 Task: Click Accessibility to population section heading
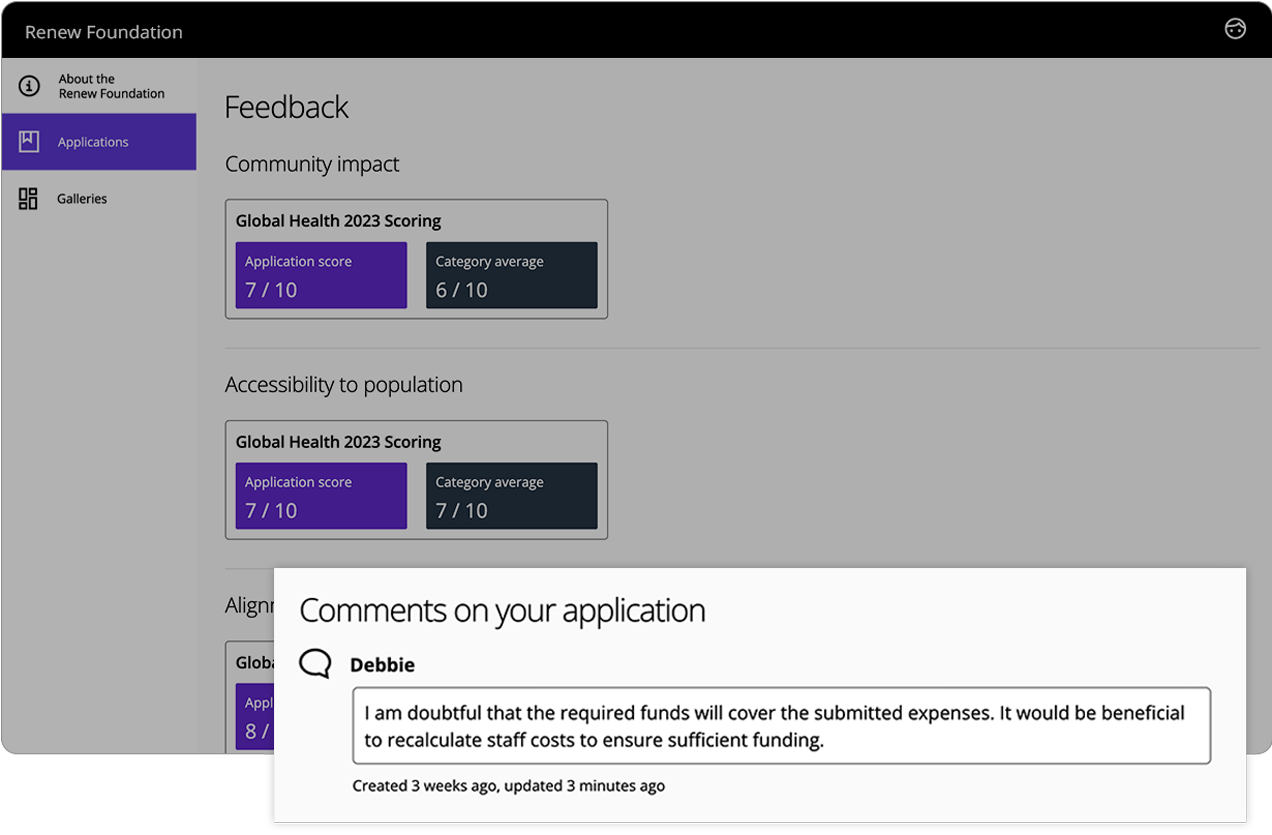[344, 385]
